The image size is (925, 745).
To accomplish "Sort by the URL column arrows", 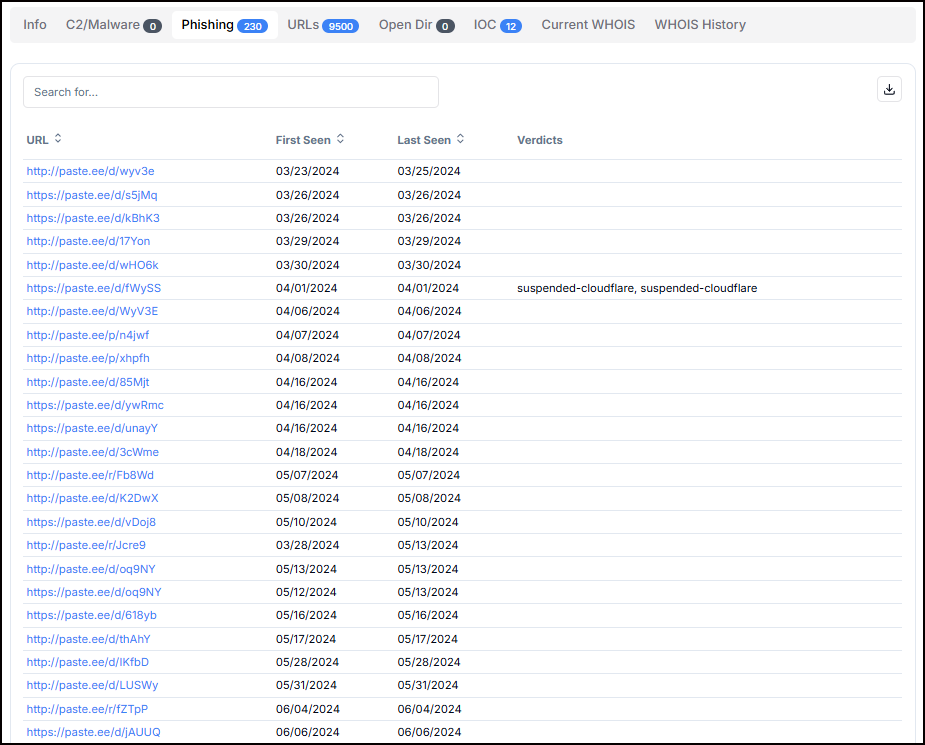I will 58,139.
